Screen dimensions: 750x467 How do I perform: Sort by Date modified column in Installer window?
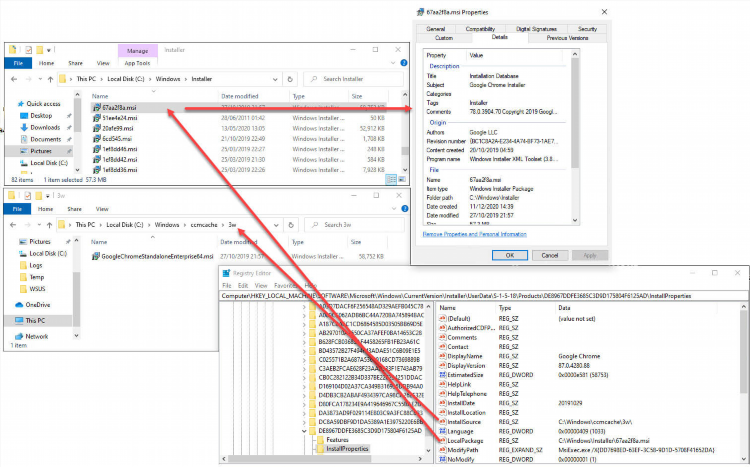click(x=240, y=96)
